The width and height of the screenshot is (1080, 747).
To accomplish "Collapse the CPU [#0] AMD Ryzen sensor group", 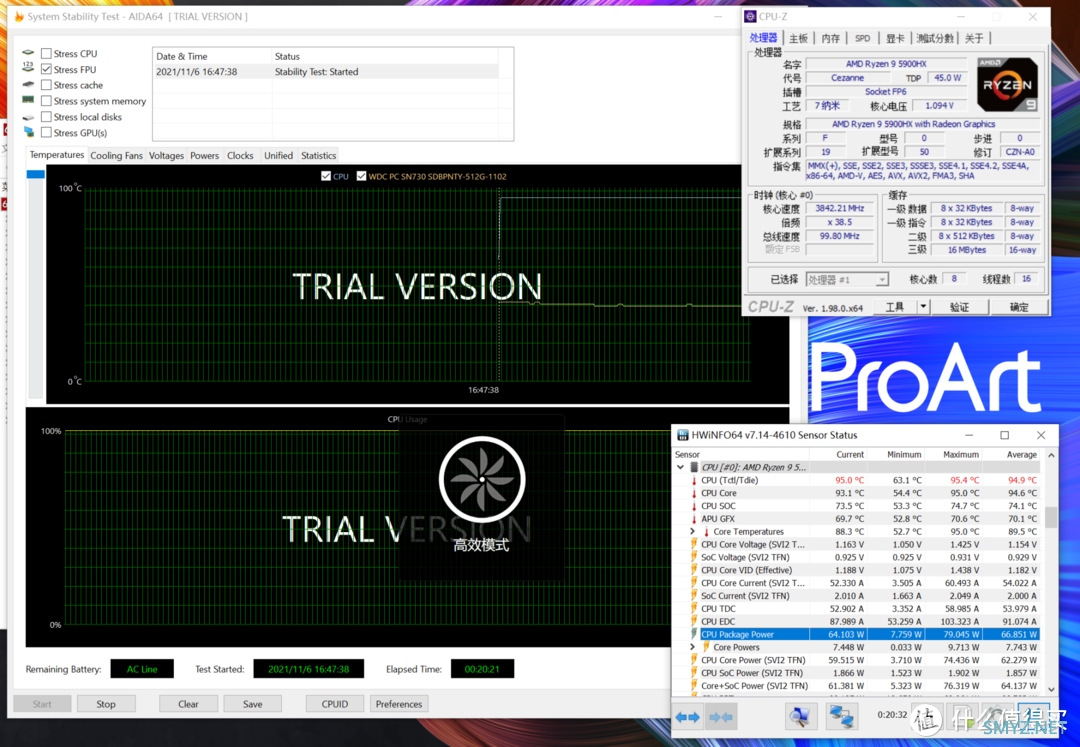I will tap(681, 467).
